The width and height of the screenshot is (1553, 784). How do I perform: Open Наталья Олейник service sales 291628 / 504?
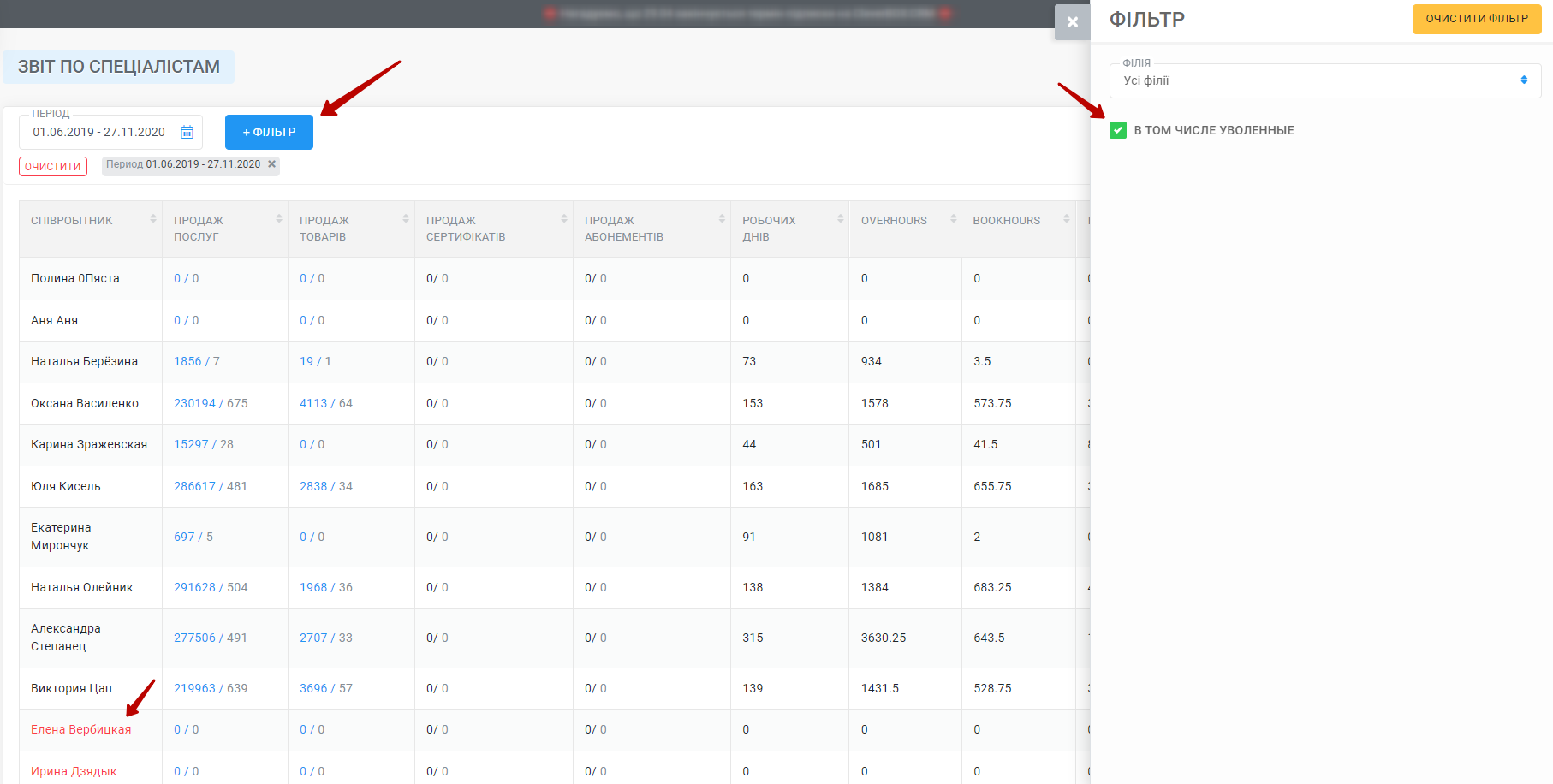pyautogui.click(x=211, y=587)
